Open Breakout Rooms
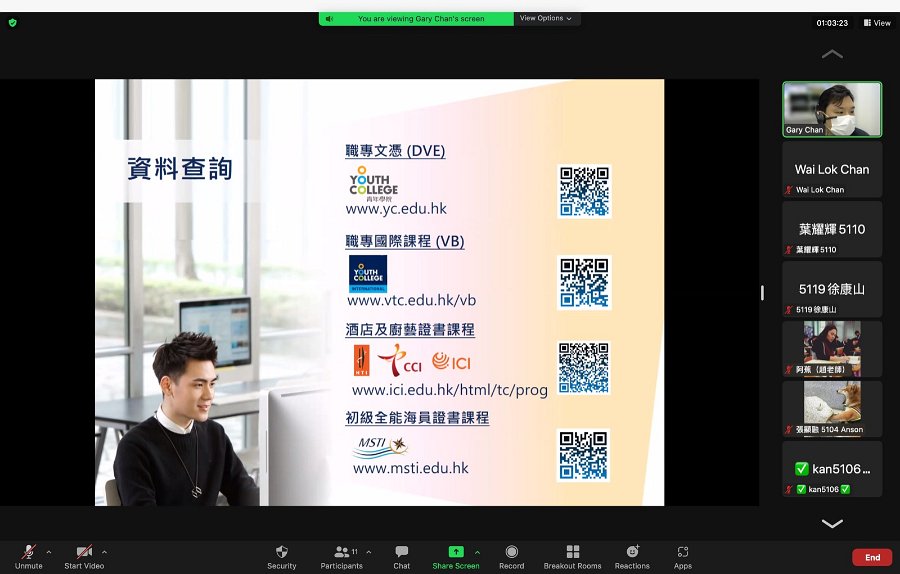Image resolution: width=900 pixels, height=574 pixels. (x=573, y=552)
